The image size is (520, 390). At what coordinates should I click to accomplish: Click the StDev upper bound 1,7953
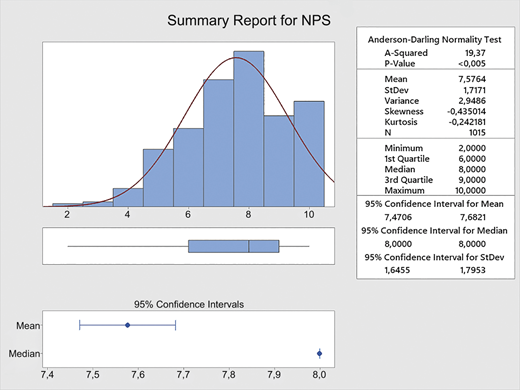[473, 270]
